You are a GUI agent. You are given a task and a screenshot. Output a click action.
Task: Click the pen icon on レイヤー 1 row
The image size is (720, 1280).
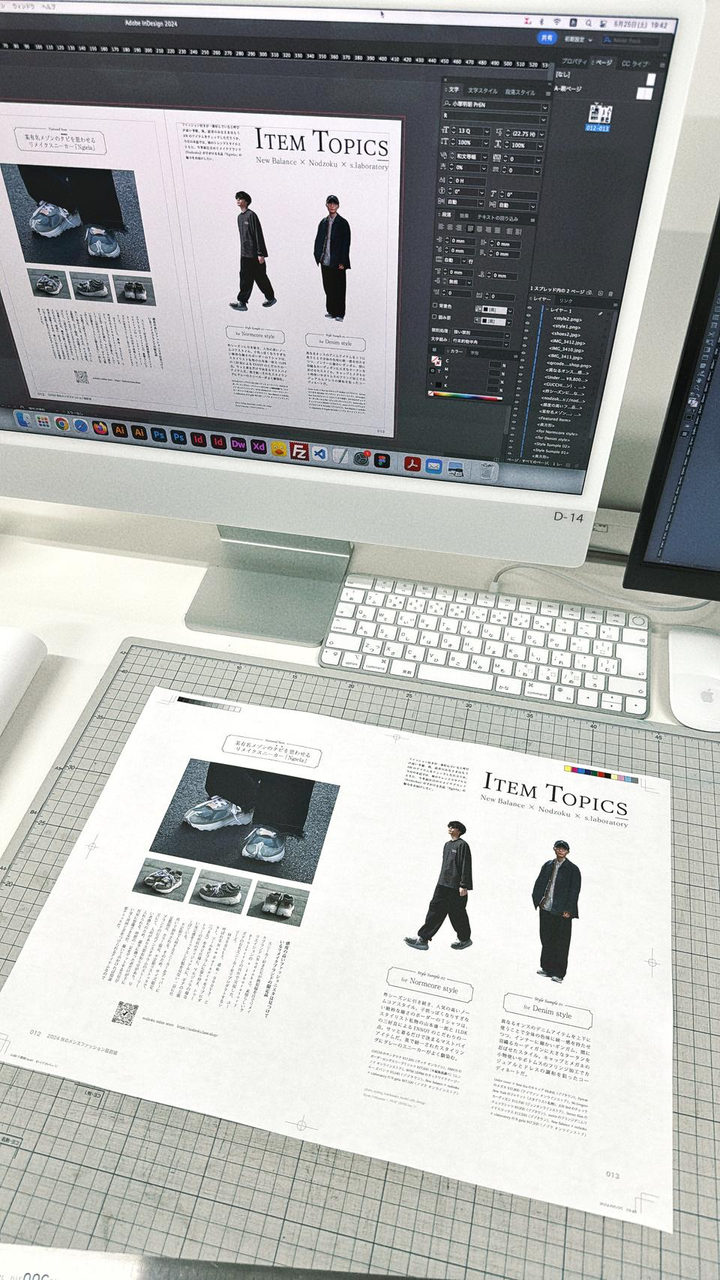tap(599, 314)
